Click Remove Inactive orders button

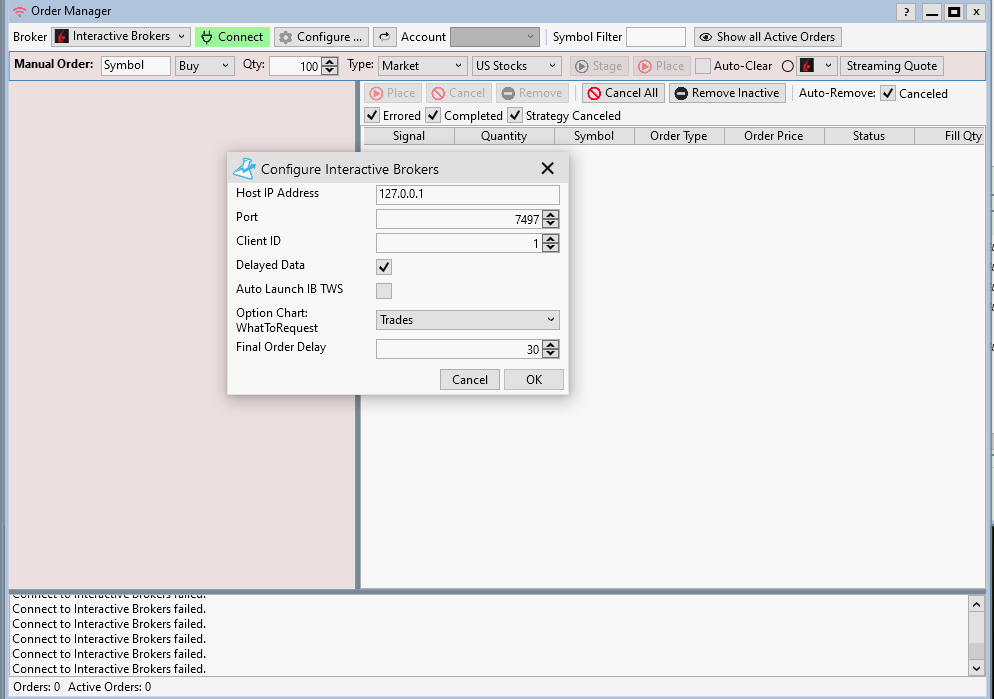click(x=726, y=93)
